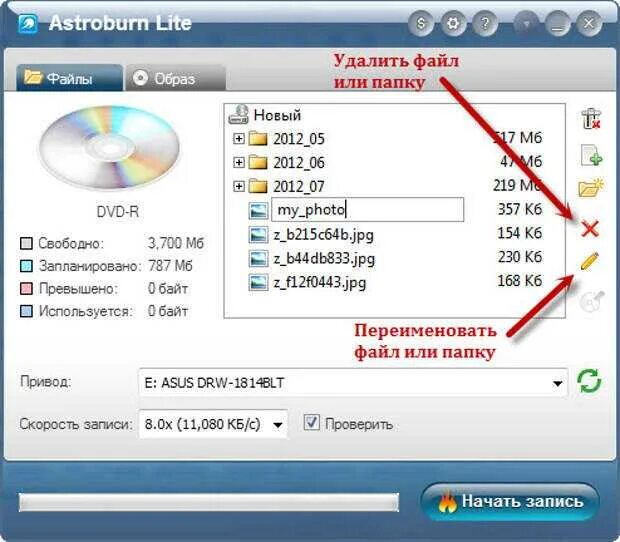
Task: Select the 2012_06 folder name
Action: 299,163
